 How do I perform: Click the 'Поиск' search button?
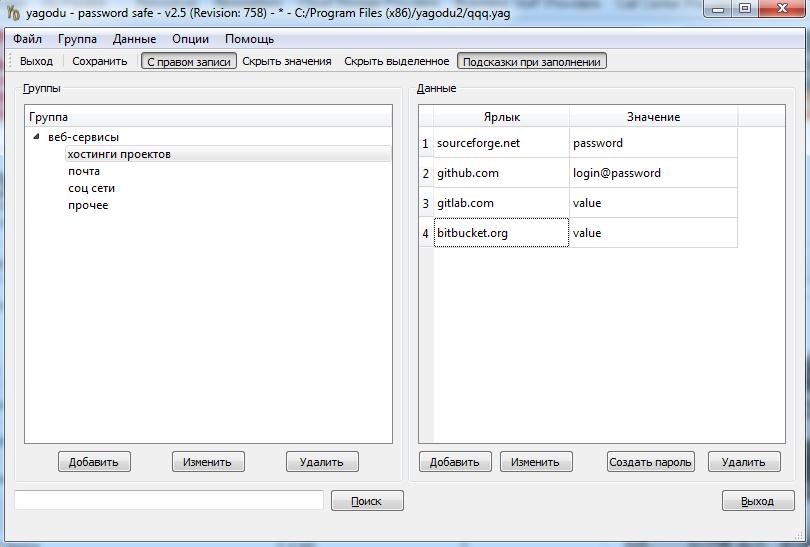(367, 501)
